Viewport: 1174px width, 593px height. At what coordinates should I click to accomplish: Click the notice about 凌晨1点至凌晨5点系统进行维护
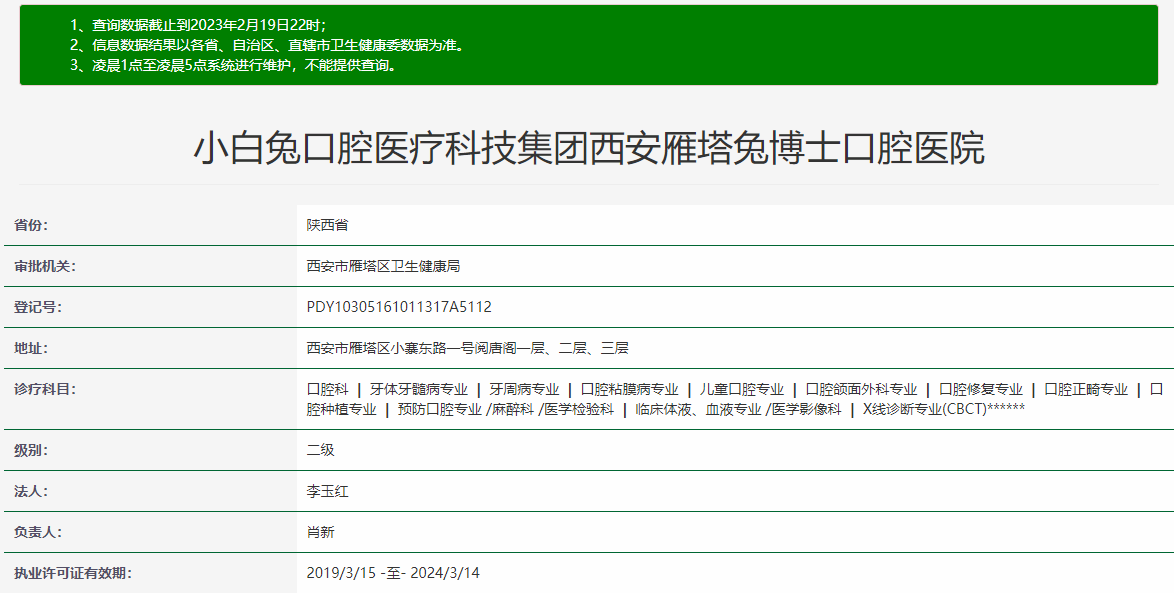[233, 65]
